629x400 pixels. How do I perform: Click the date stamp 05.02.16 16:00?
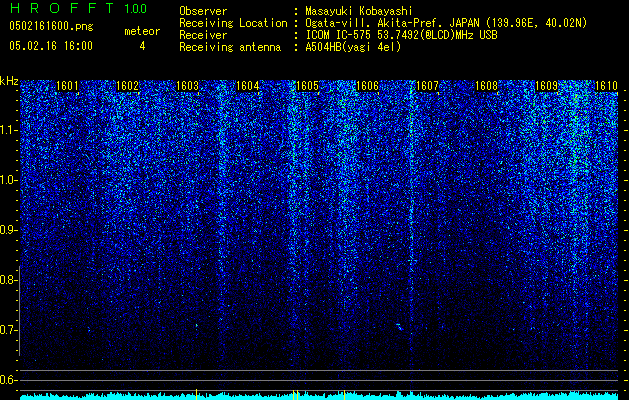click(51, 46)
